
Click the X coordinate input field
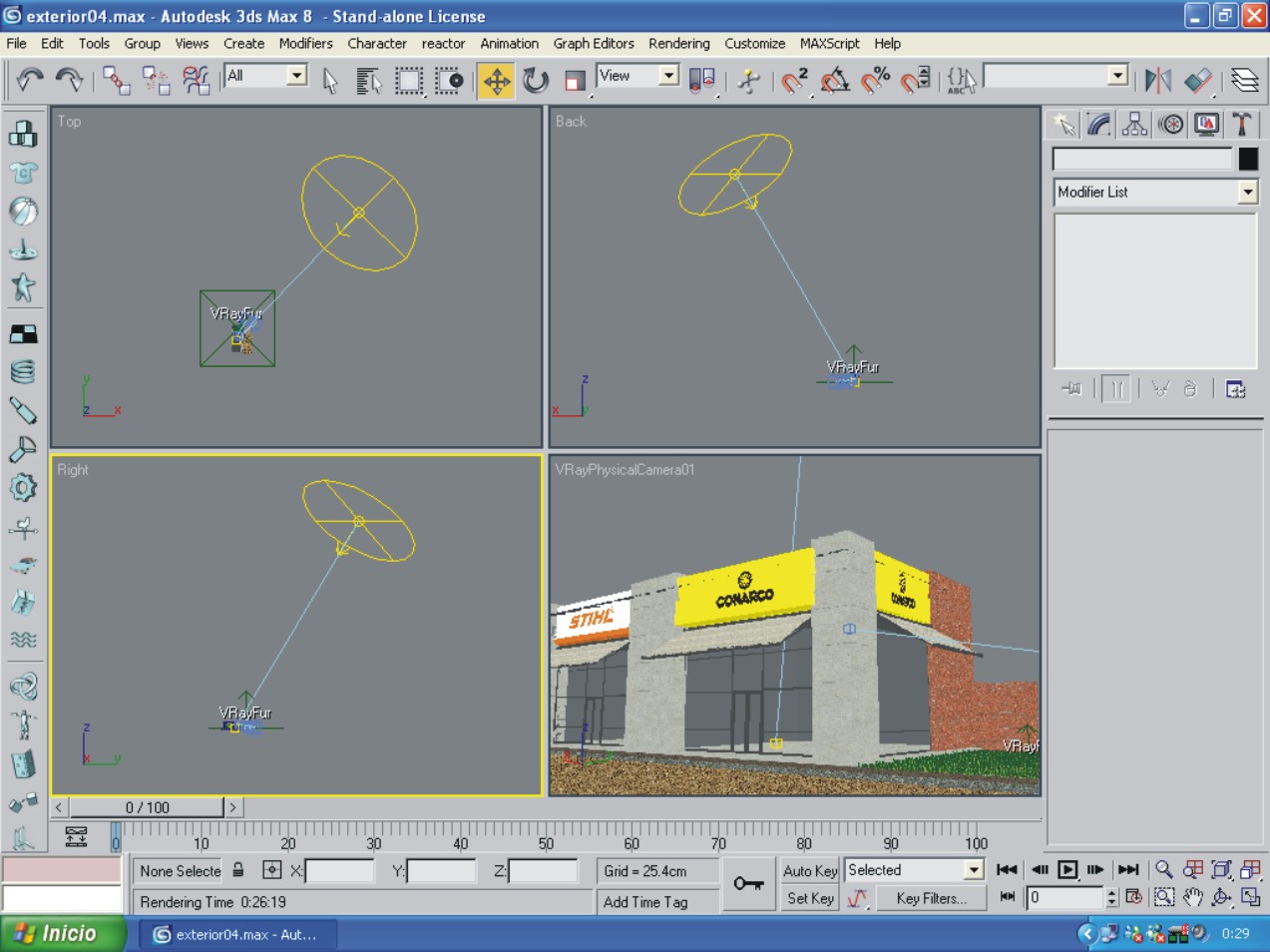[339, 871]
